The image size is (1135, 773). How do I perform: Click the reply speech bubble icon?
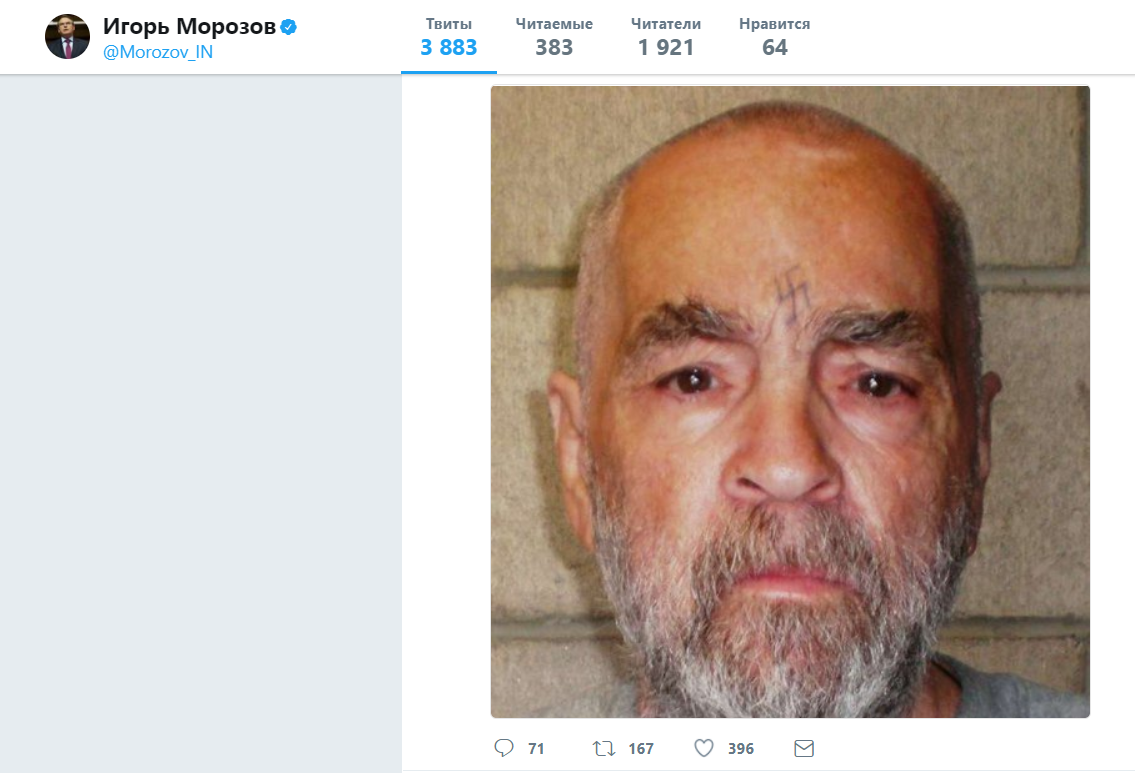click(x=504, y=748)
